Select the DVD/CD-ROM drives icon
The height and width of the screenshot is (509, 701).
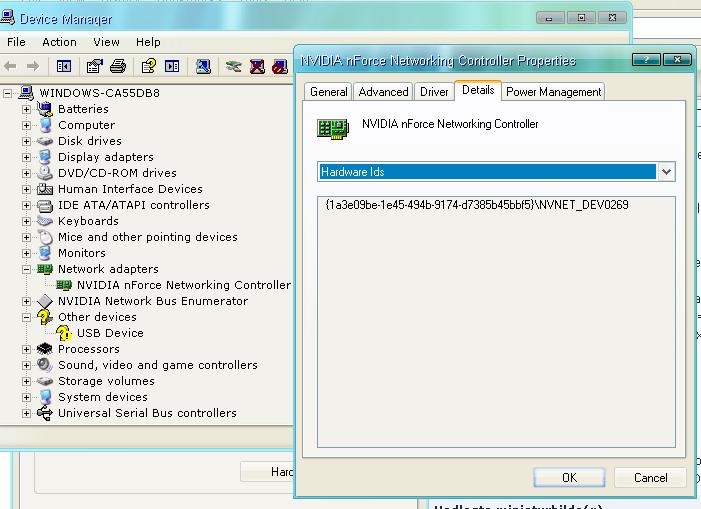coord(45,173)
